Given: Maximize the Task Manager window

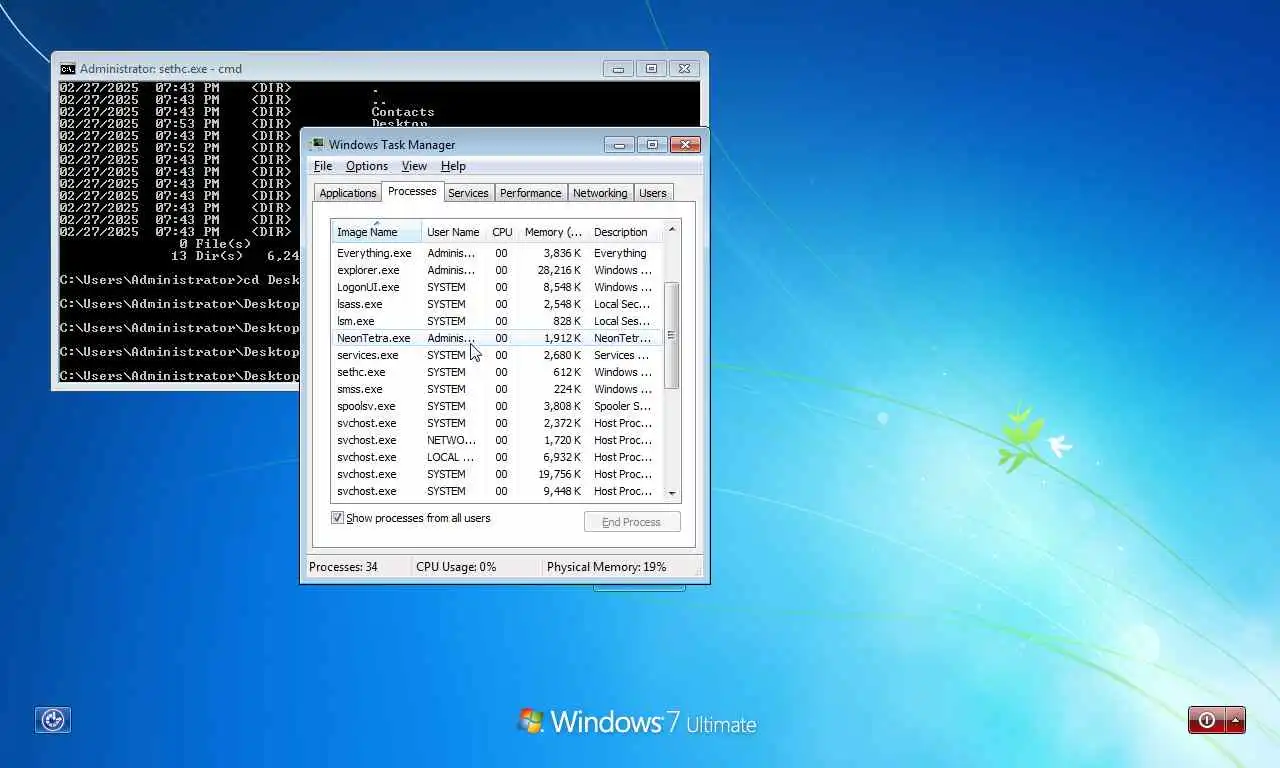Looking at the screenshot, I should click(x=652, y=144).
